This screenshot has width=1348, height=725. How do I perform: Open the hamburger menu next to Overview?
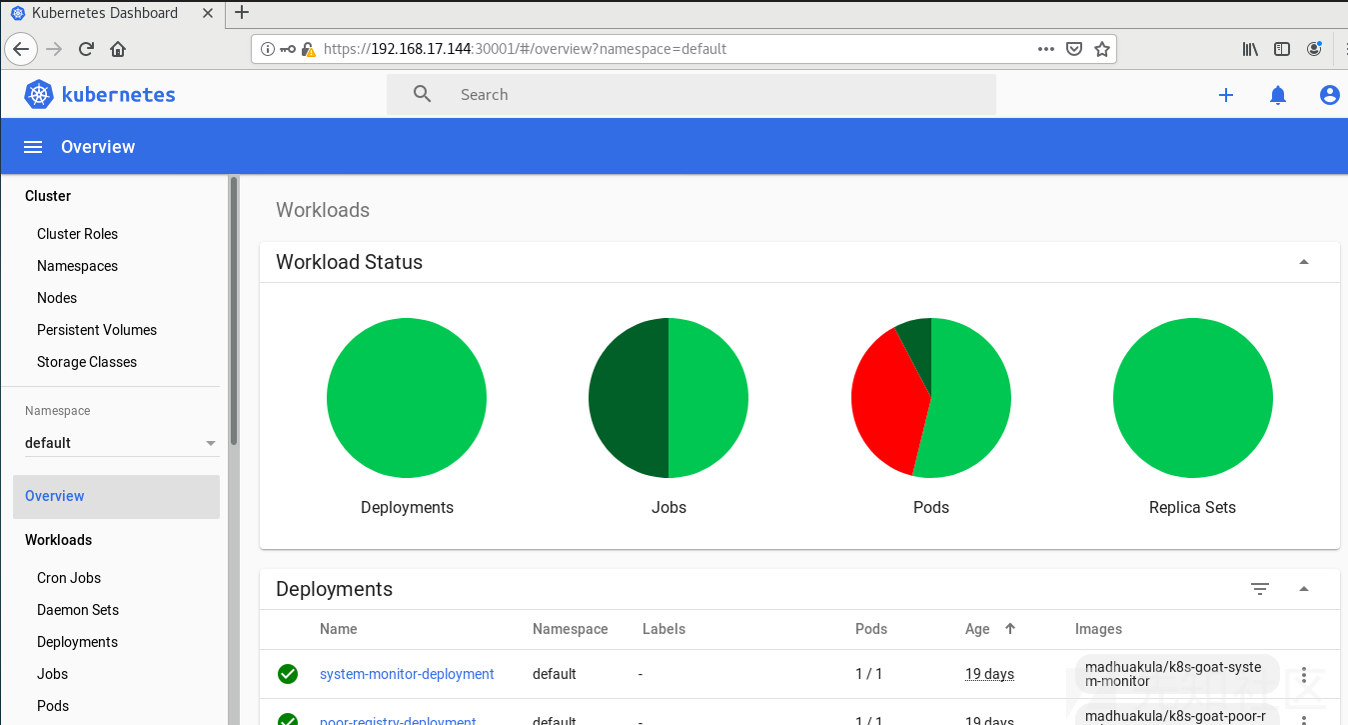tap(33, 147)
